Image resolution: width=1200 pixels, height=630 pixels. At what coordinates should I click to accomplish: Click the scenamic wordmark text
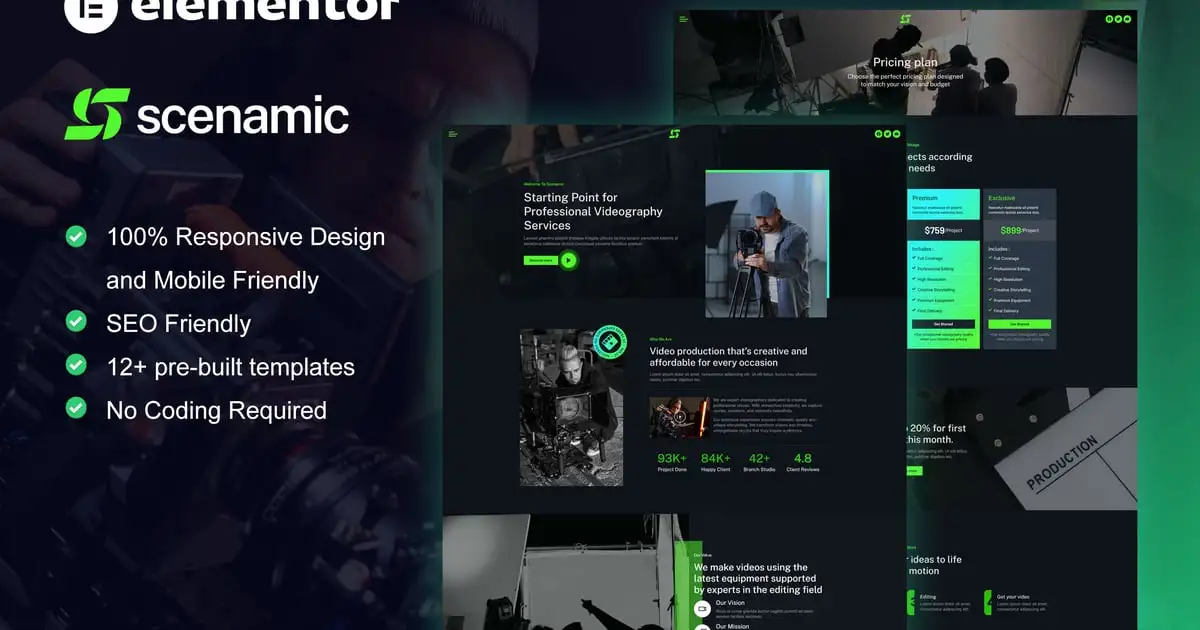click(243, 116)
